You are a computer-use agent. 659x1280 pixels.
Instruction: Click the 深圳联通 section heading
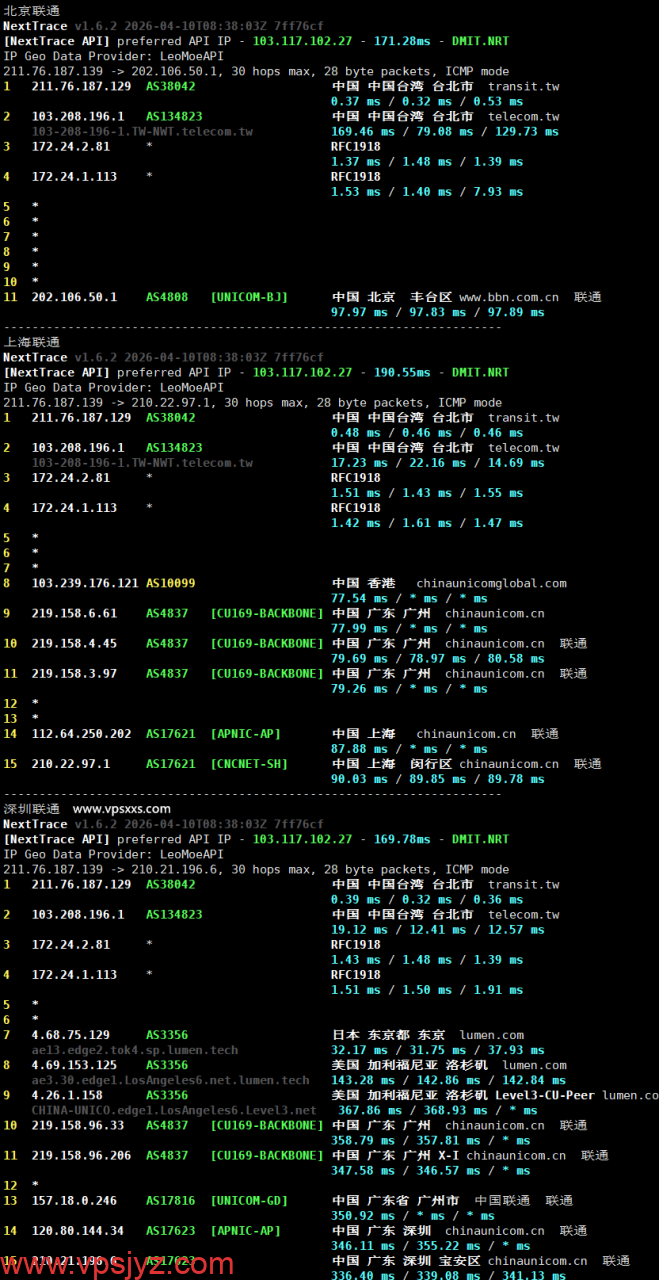(31, 809)
